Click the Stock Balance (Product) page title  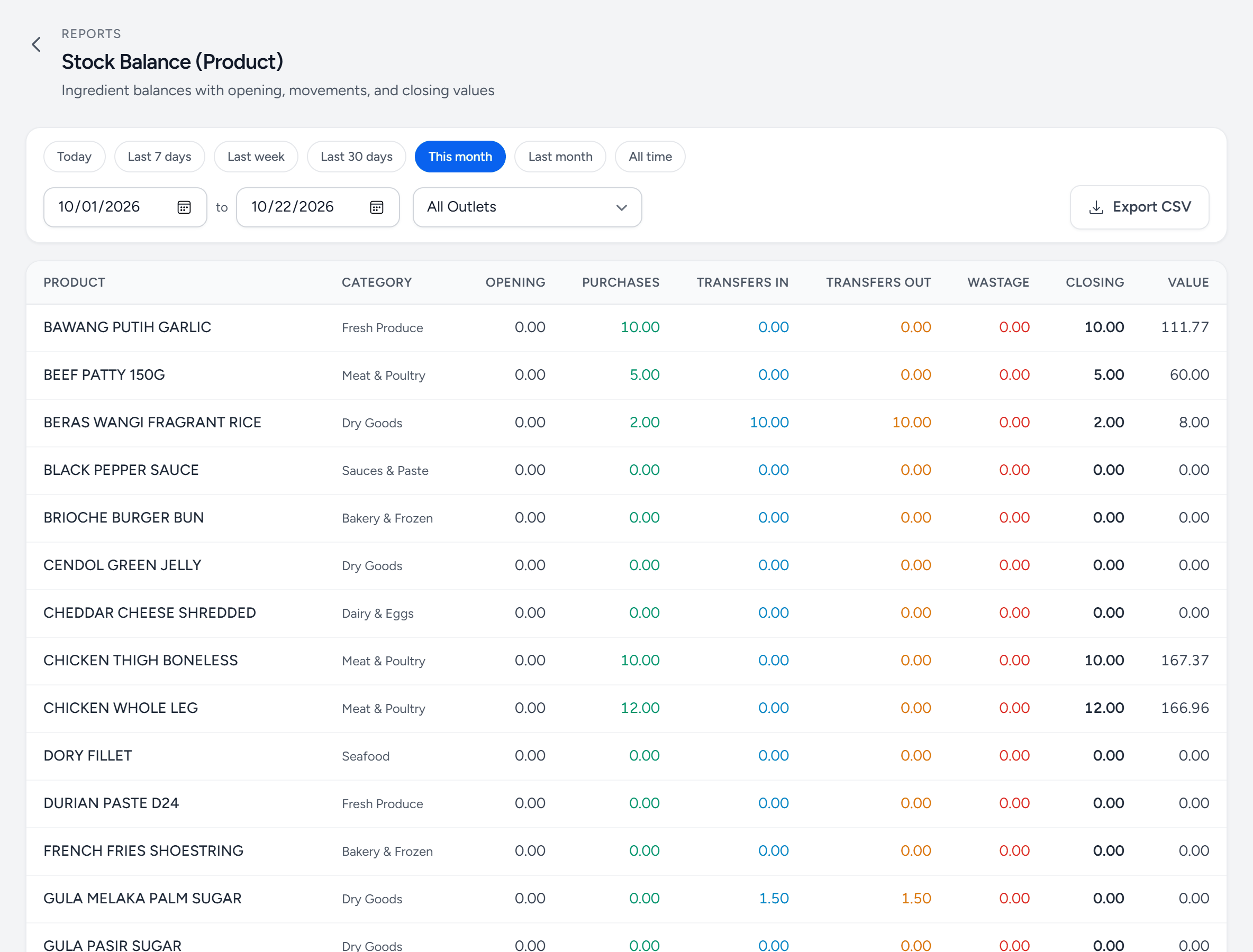(172, 62)
